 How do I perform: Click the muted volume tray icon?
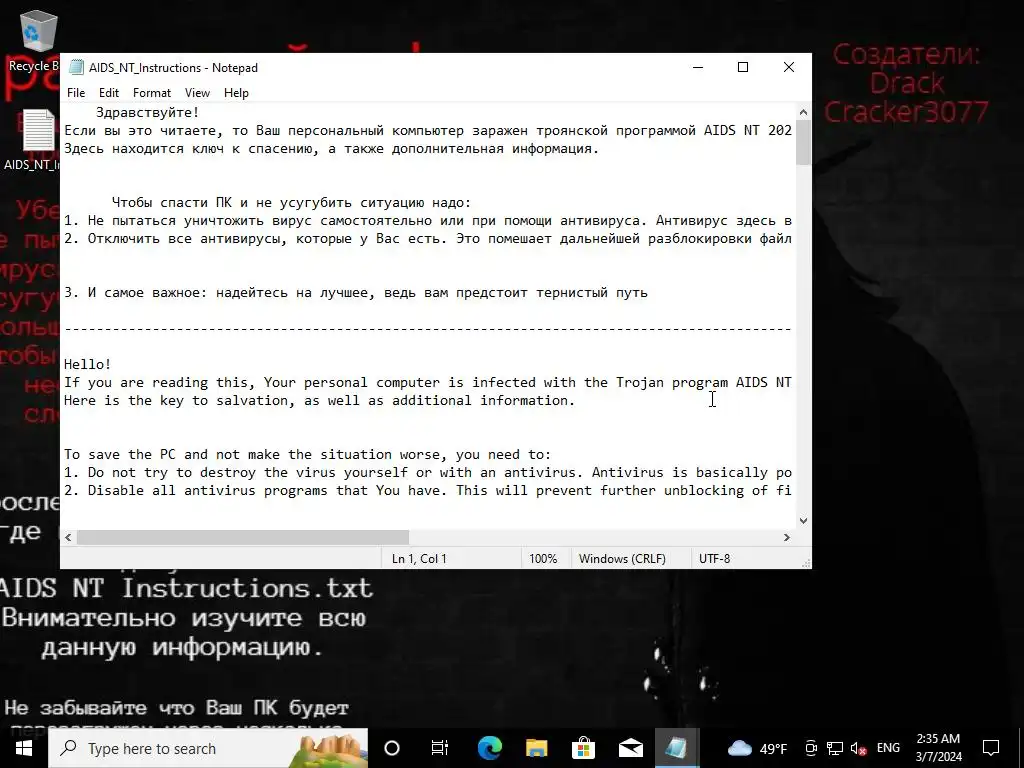coord(859,748)
